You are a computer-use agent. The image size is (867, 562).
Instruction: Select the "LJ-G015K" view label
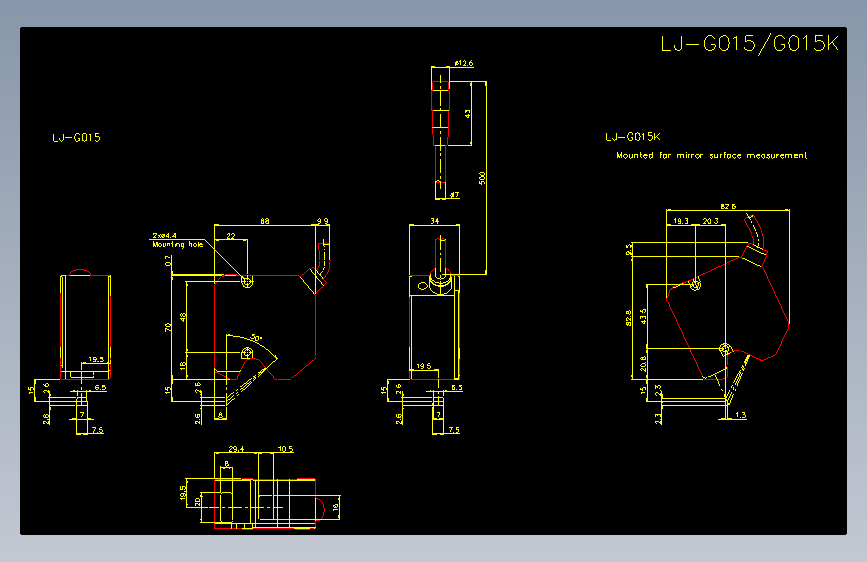pyautogui.click(x=633, y=137)
